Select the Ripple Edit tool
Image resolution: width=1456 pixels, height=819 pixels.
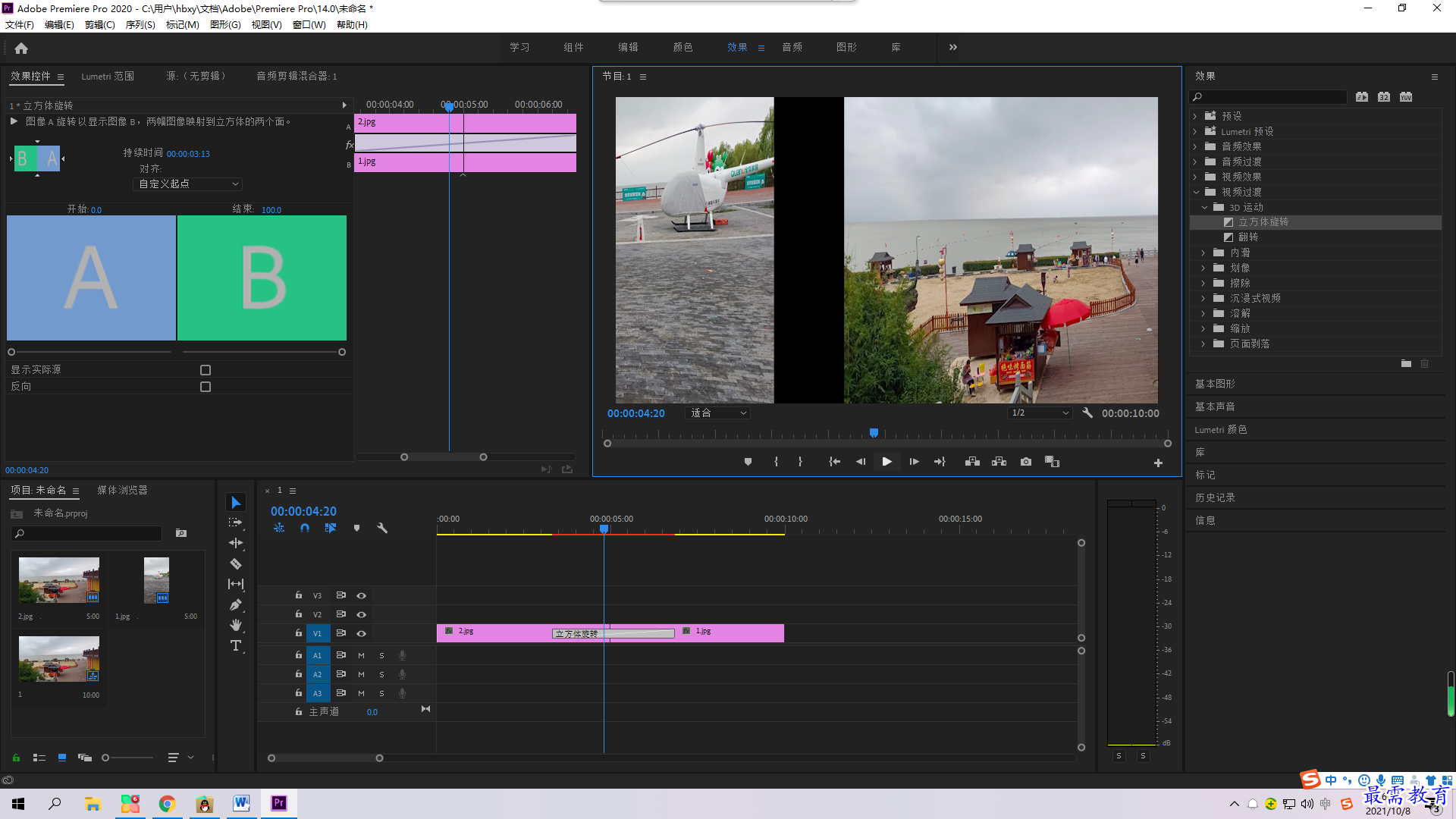click(236, 543)
